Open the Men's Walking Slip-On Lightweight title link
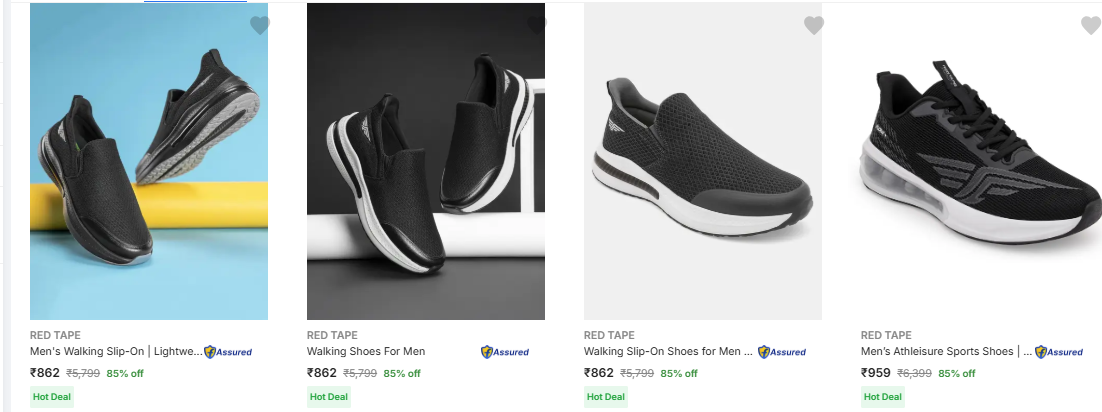The height and width of the screenshot is (412, 1102). pos(115,352)
